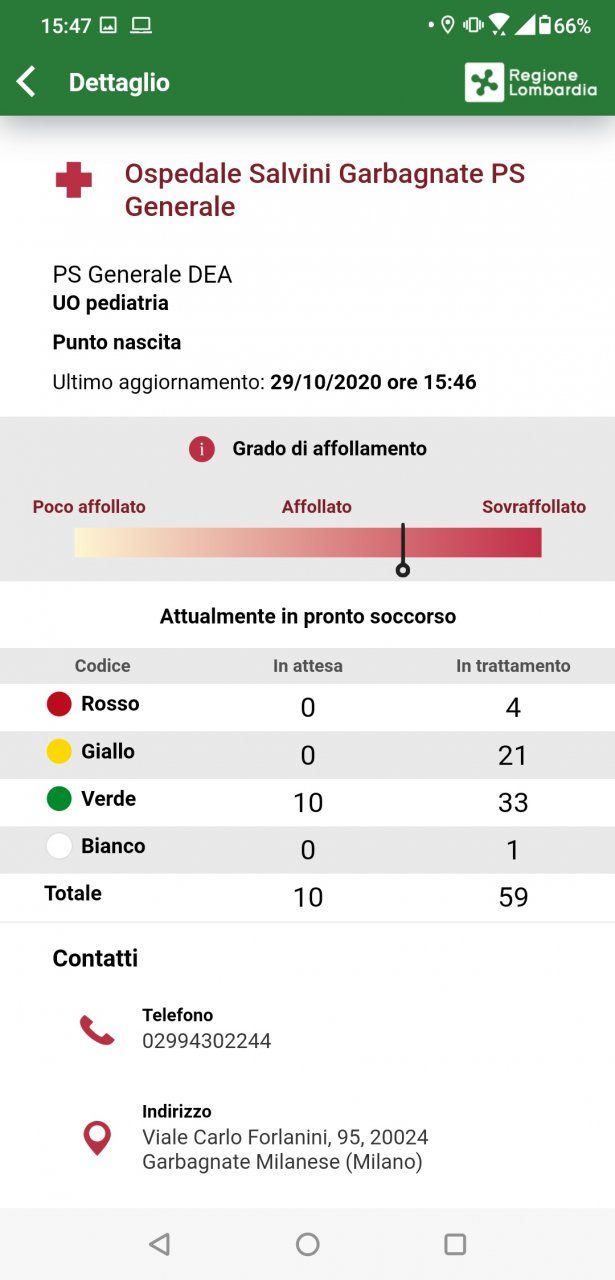Open recent apps with square button
The image size is (615, 1280).
455,1244
